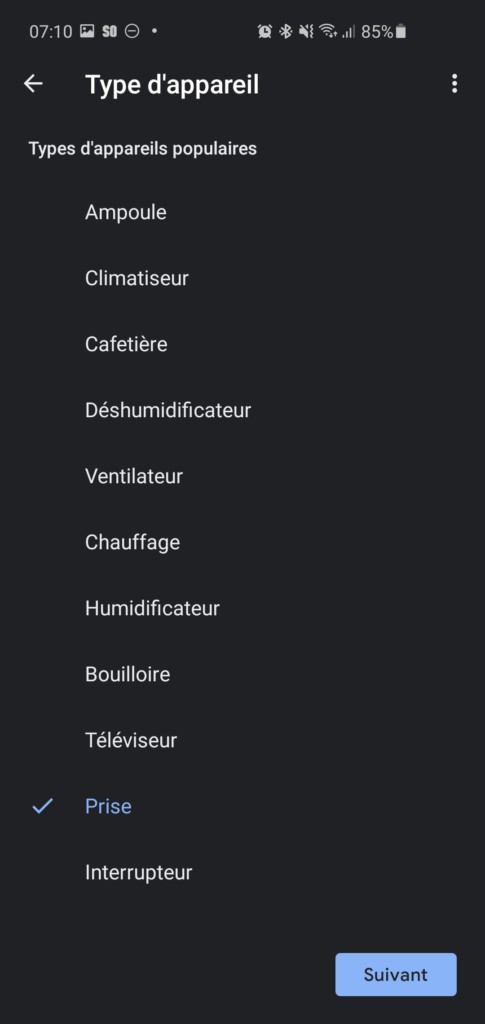The height and width of the screenshot is (1024, 485).
Task: Choose Interrupteur as device type
Action: tap(242, 872)
